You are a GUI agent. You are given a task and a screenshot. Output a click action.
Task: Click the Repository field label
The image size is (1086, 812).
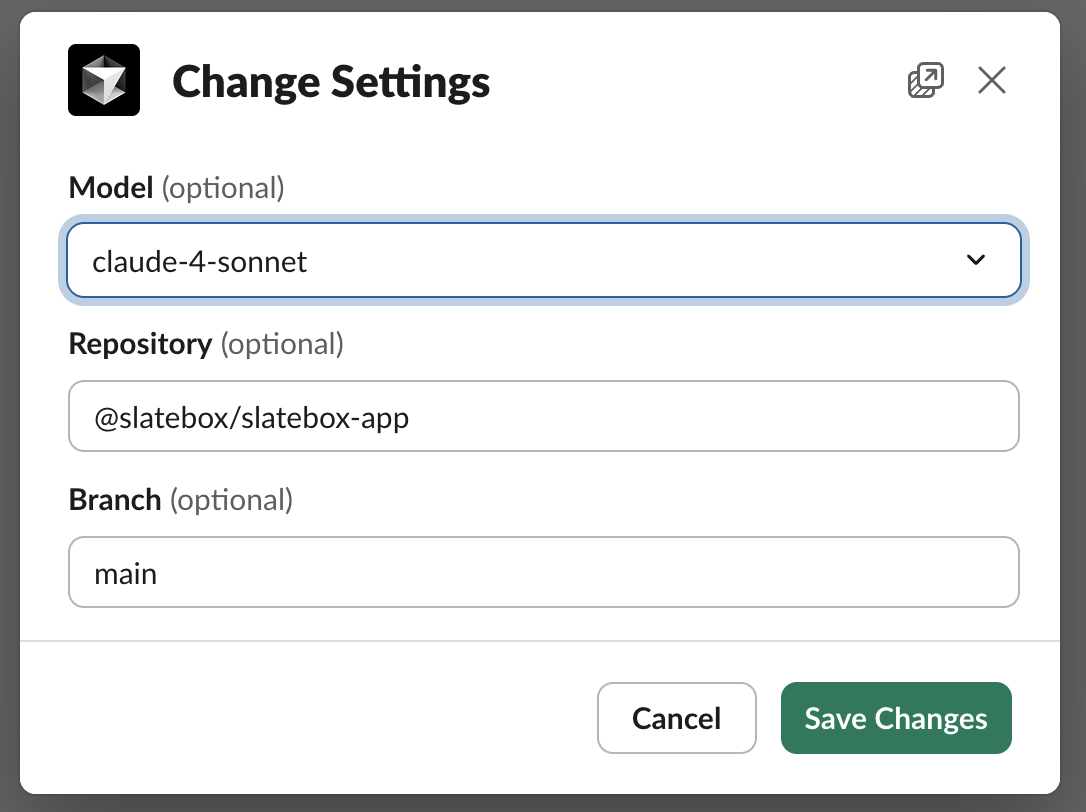click(x=140, y=344)
